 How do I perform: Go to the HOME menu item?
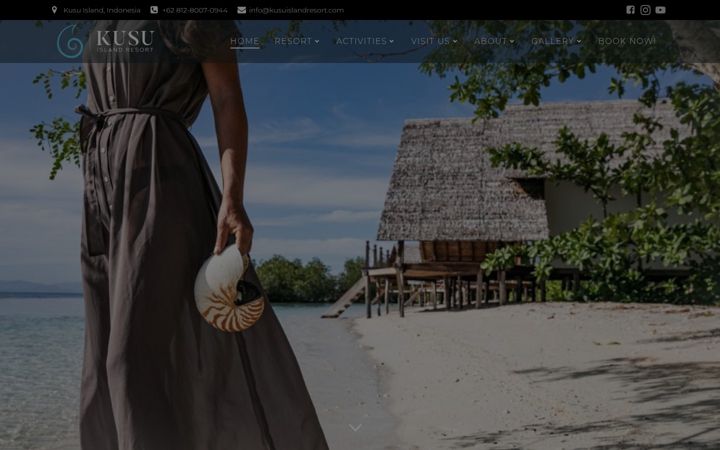(244, 41)
